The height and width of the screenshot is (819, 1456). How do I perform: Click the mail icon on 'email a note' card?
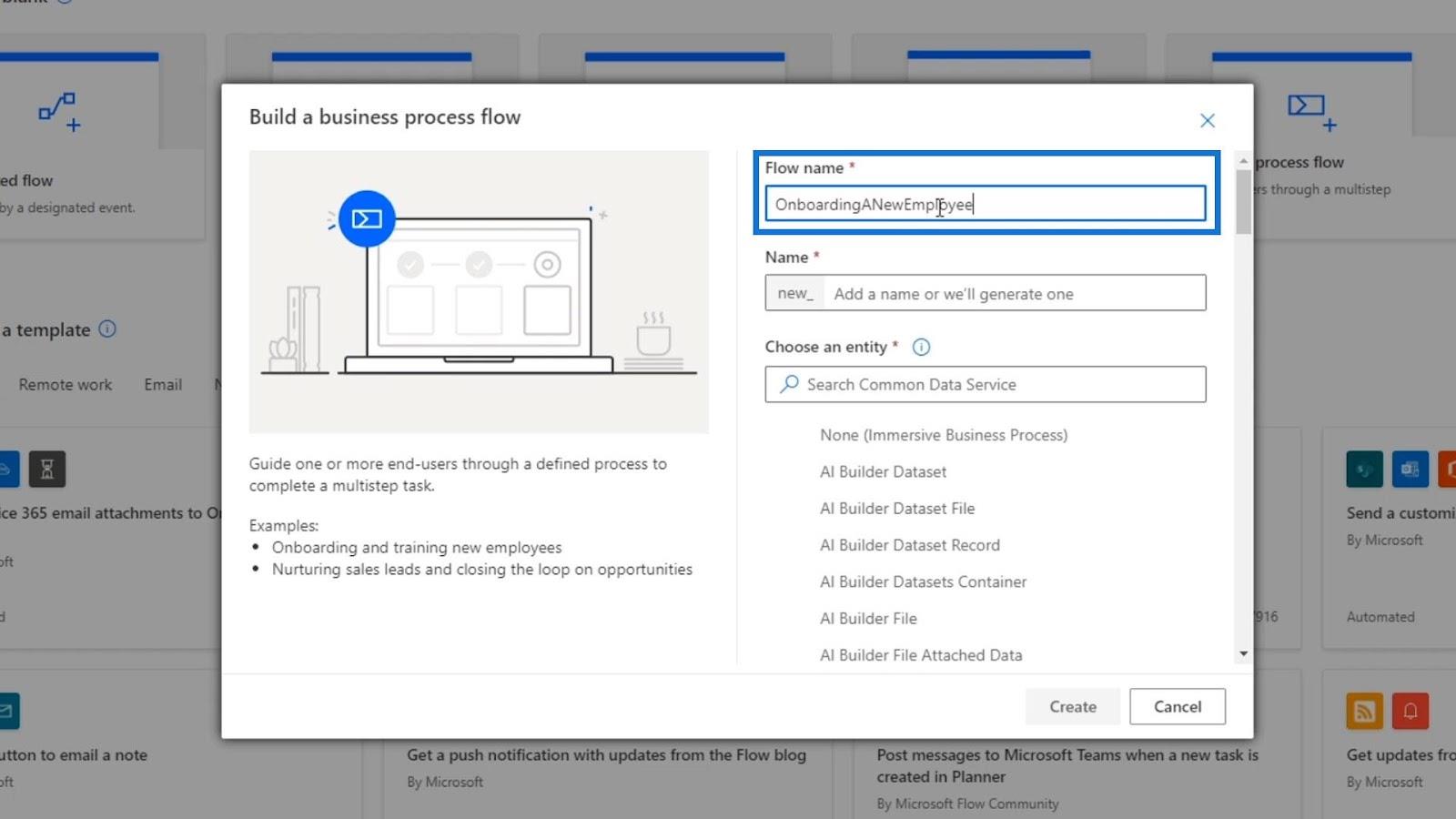[8, 711]
